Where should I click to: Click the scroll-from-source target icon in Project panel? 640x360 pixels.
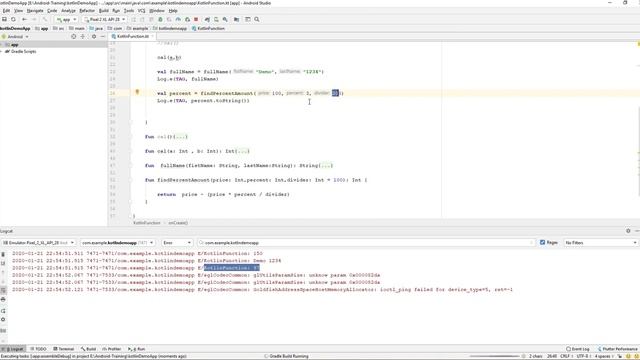tap(73, 36)
